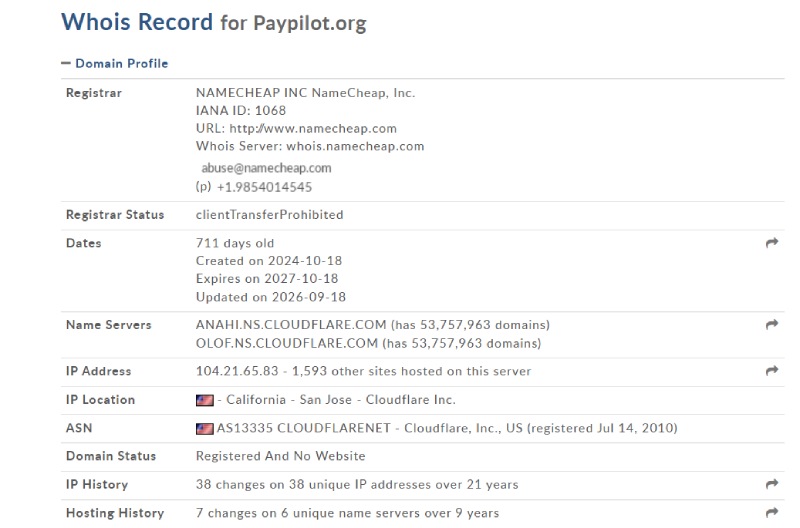The height and width of the screenshot is (528, 800).
Task: Click the IP Address label
Action: point(98,371)
